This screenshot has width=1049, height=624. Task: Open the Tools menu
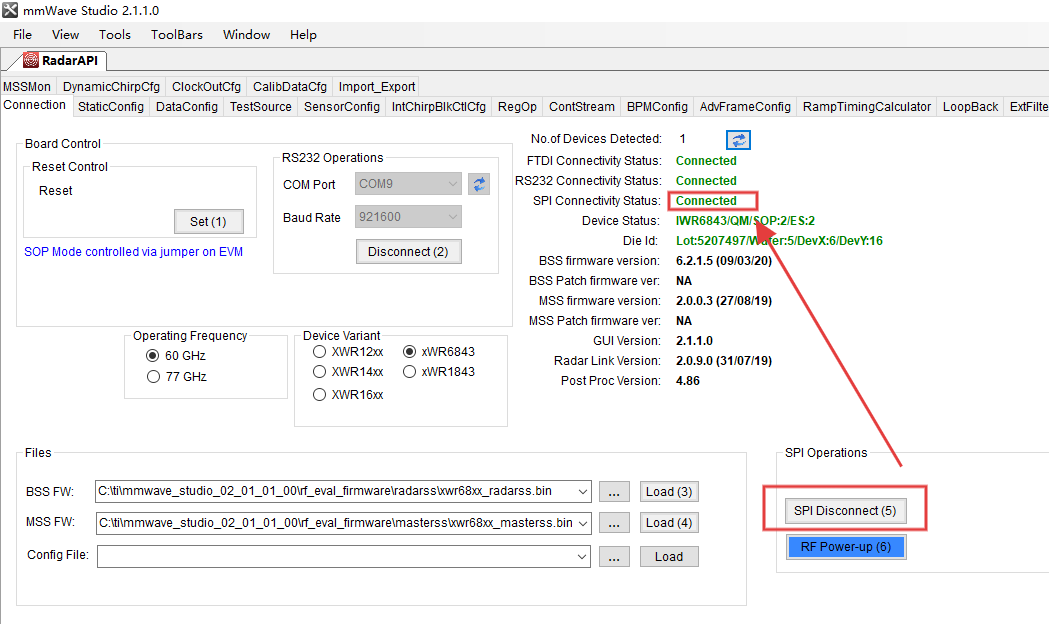(x=114, y=35)
